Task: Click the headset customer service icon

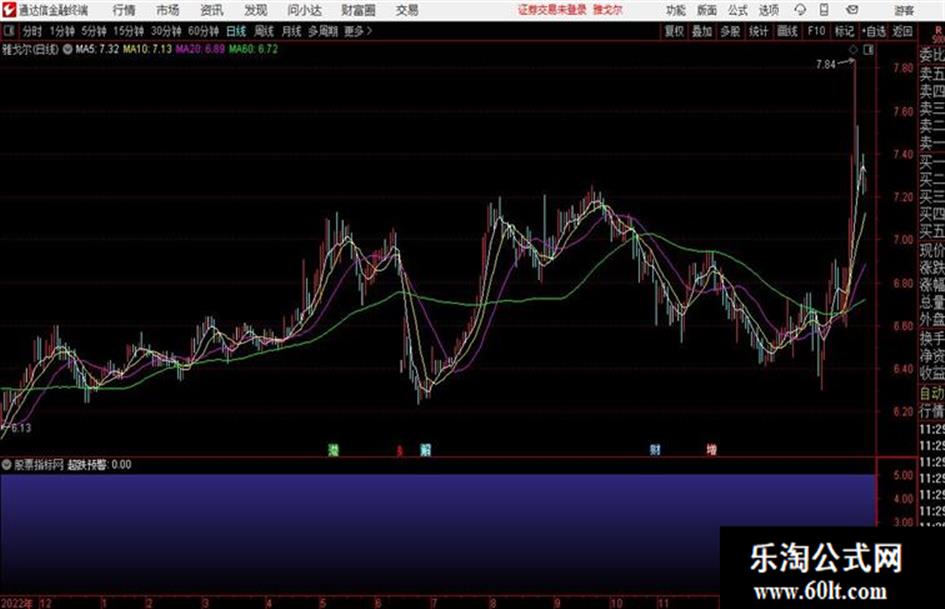Action: pos(800,10)
